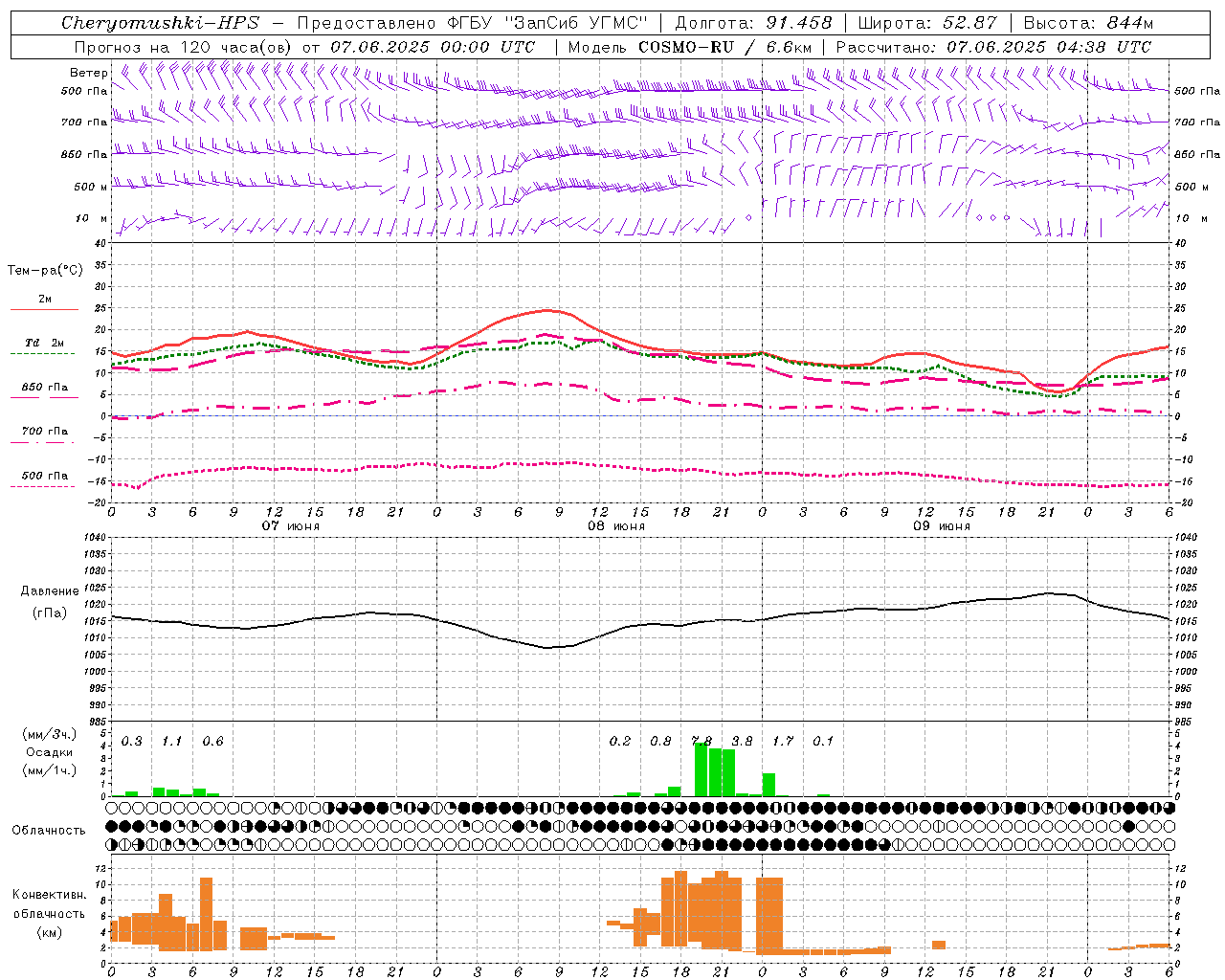Select the 2м temperature legend entry
Image resolution: width=1225 pixels, height=980 pixels.
click(45, 300)
